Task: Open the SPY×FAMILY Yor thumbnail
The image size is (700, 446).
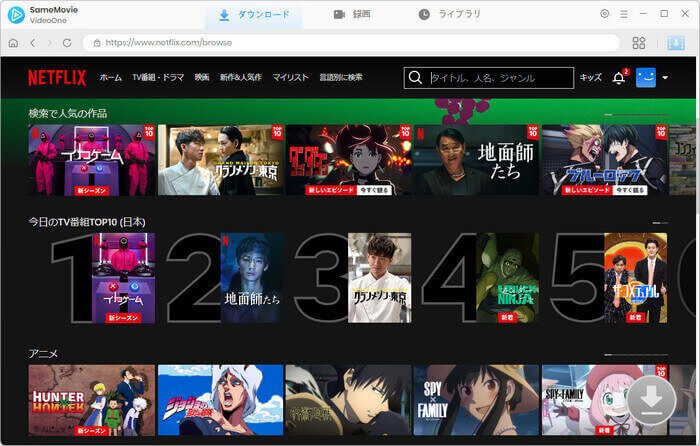Action: tap(477, 400)
